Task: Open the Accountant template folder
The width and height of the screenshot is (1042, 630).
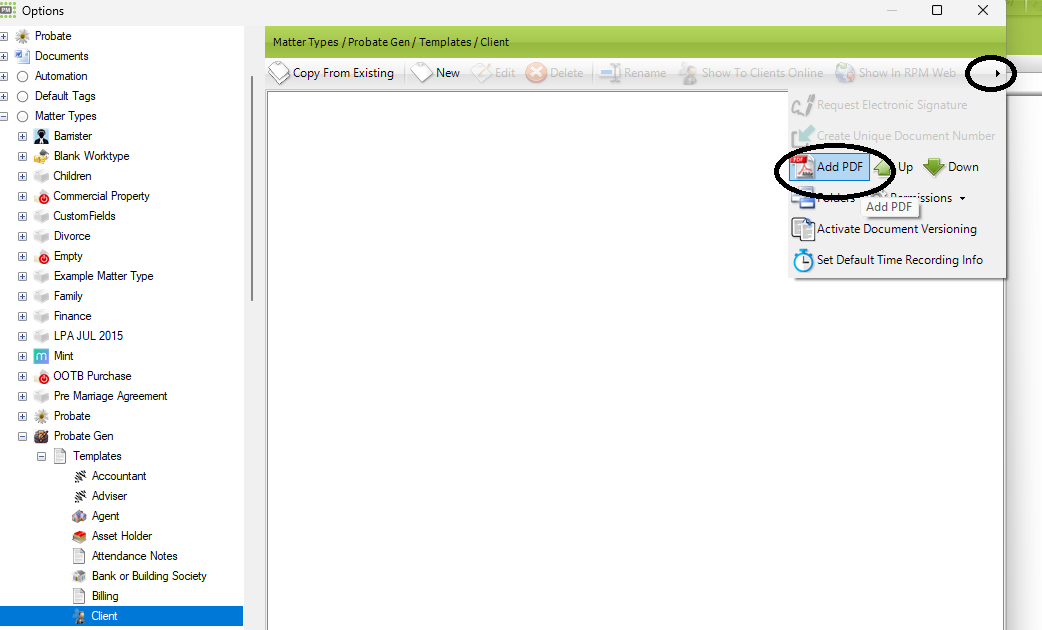Action: point(119,476)
